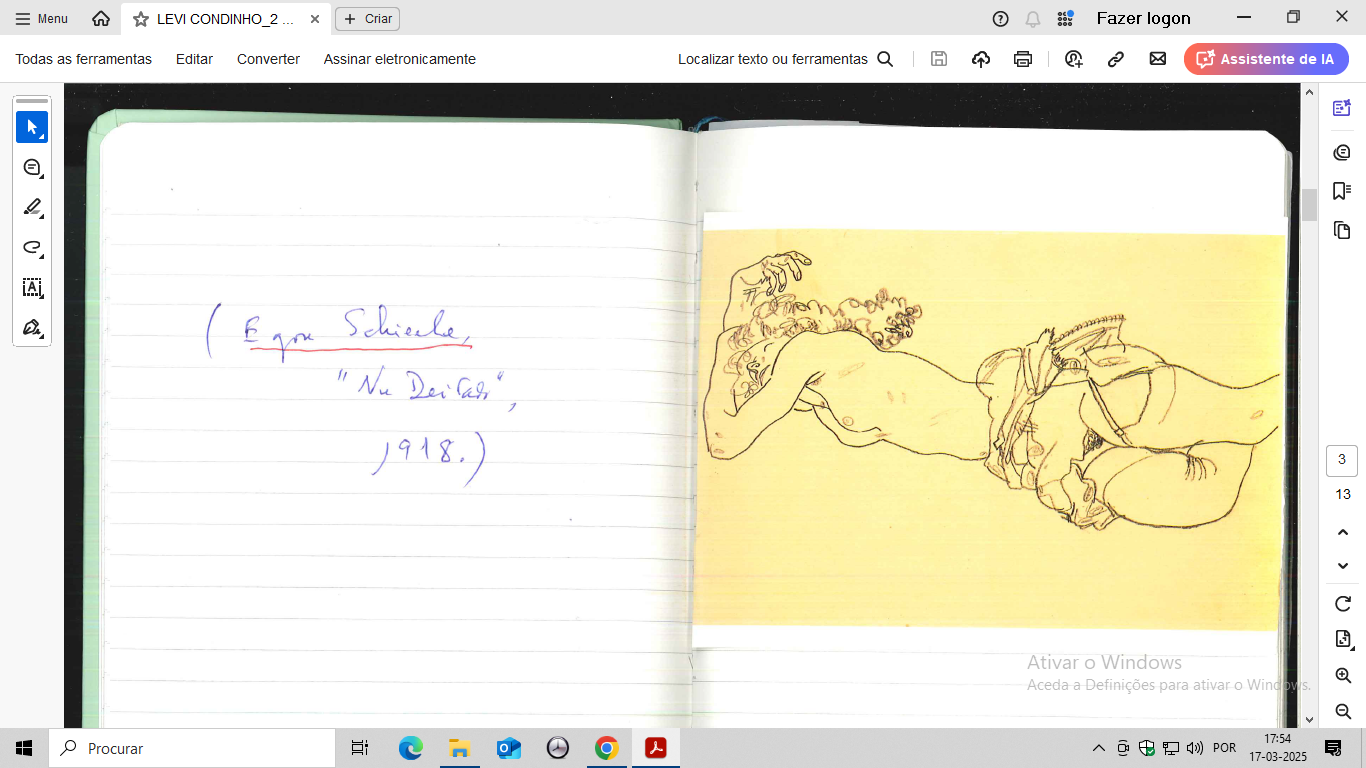Choose the Highlighter tool
1366x768 pixels.
tap(32, 207)
